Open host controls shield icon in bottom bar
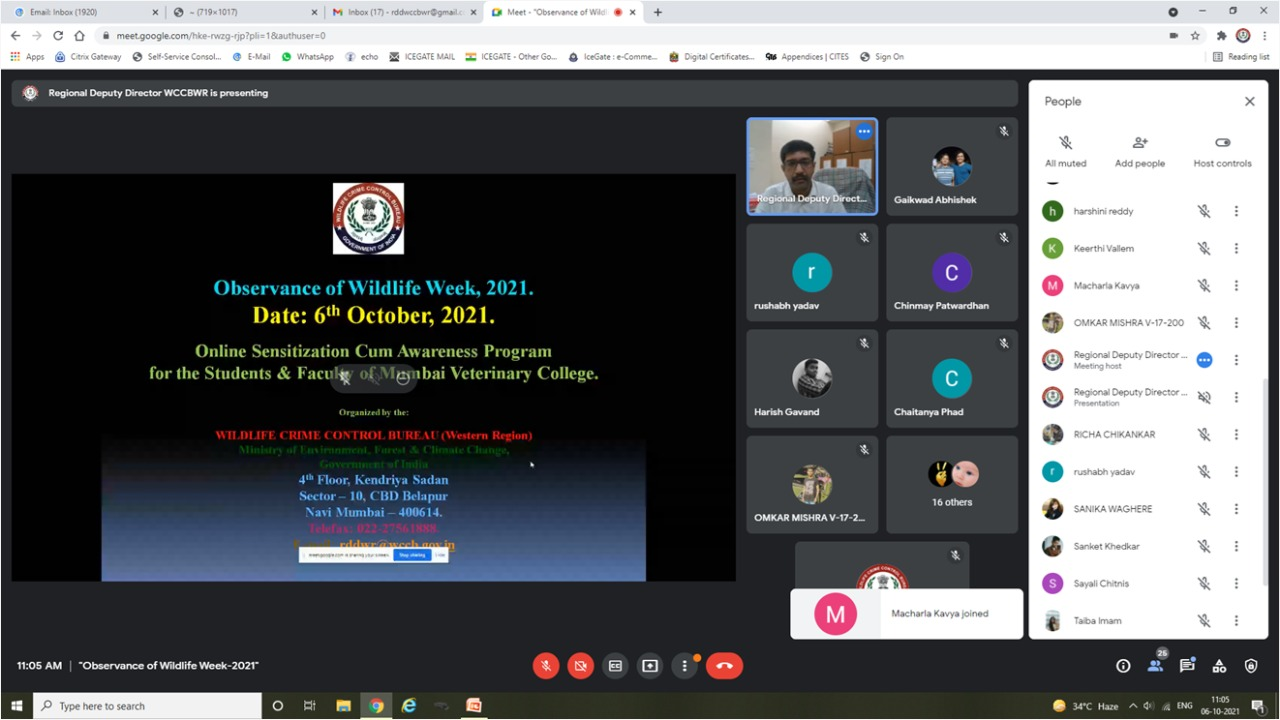1280x720 pixels. tap(1251, 666)
